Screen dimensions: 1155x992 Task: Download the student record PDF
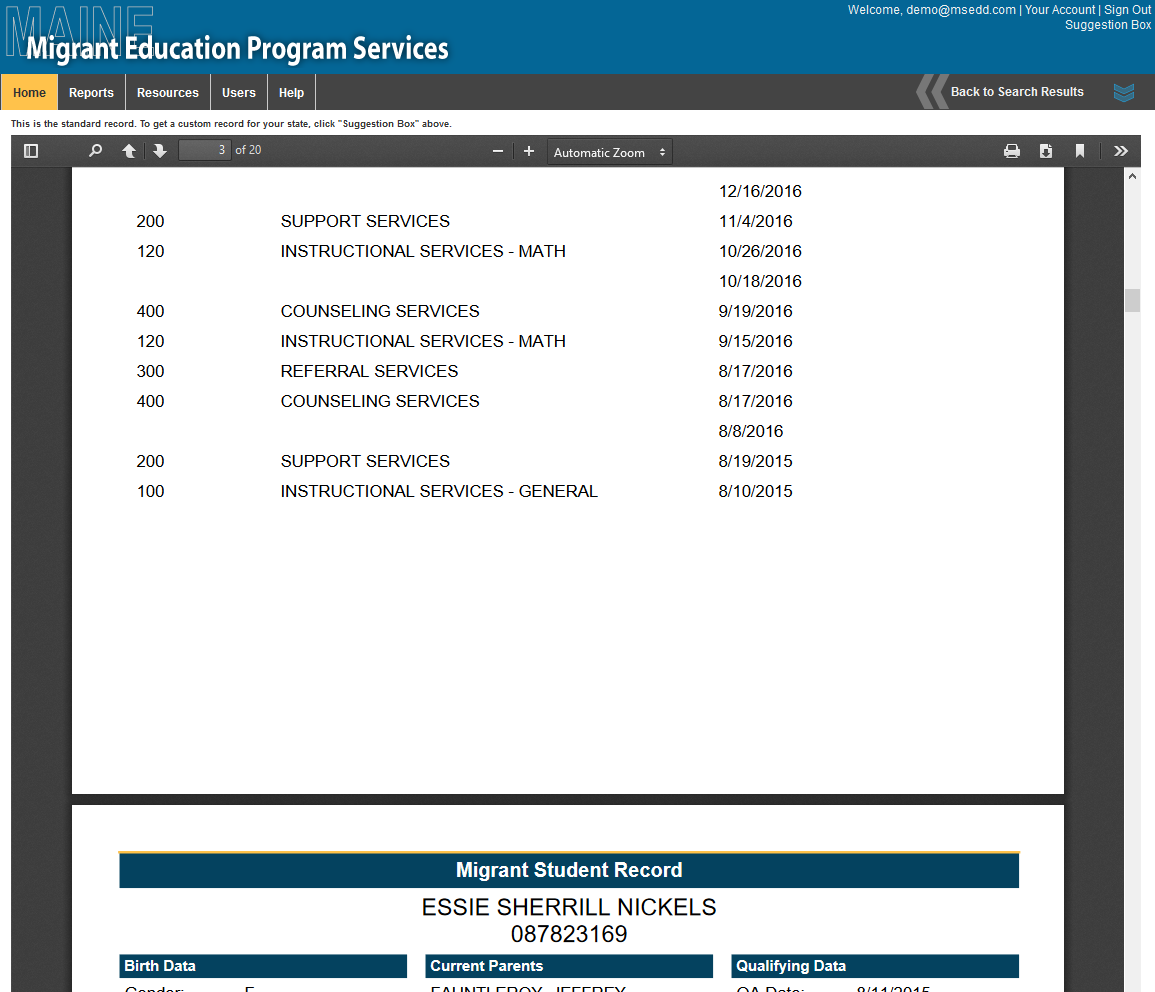coord(1046,150)
